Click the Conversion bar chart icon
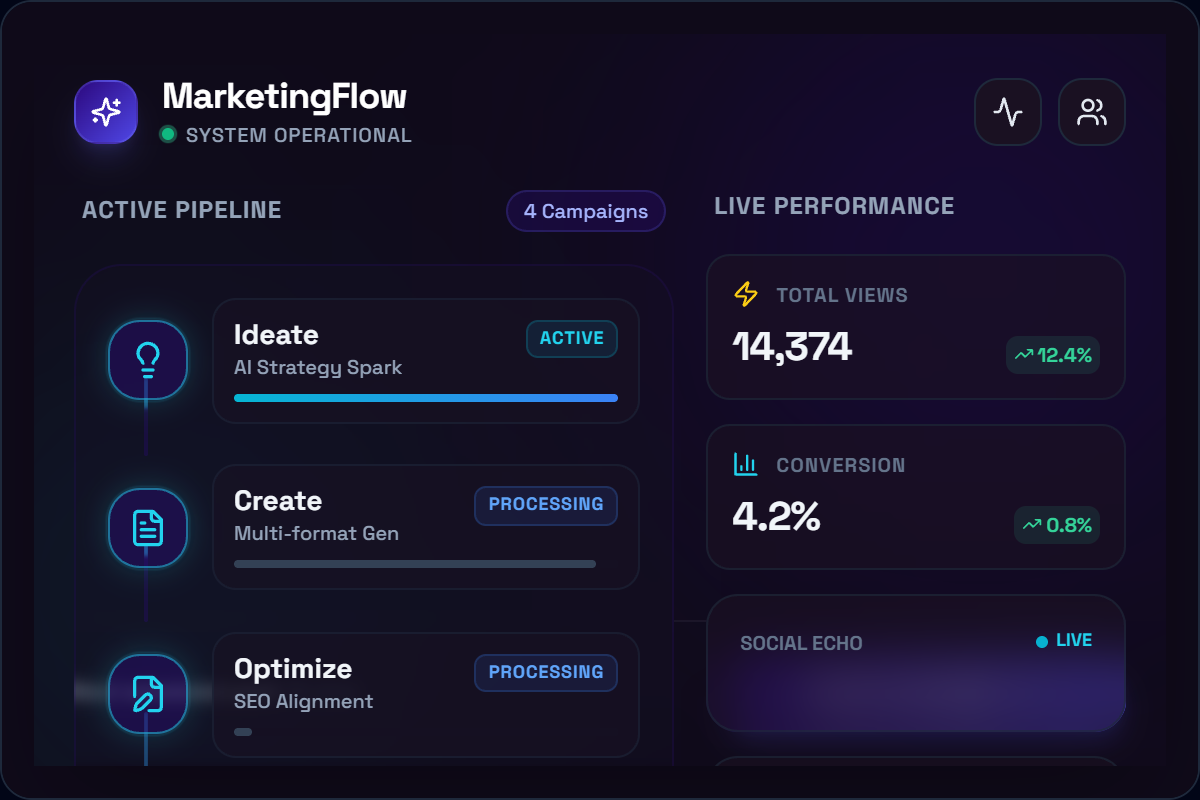Screen dimensions: 1200x800 (746, 464)
